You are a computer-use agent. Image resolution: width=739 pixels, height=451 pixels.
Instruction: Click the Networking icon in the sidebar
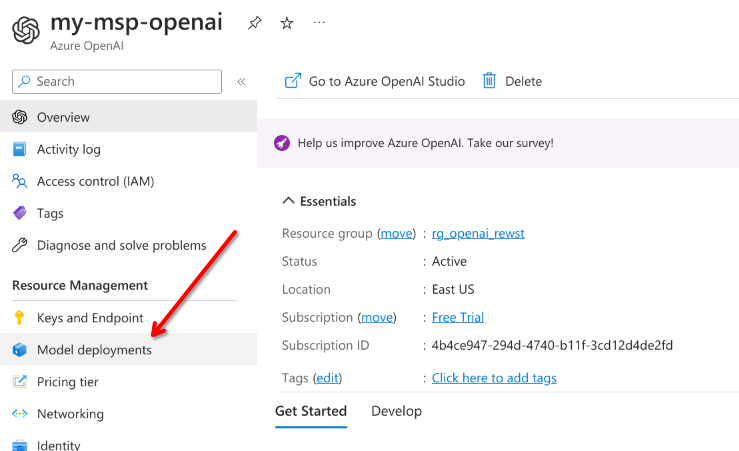[19, 414]
